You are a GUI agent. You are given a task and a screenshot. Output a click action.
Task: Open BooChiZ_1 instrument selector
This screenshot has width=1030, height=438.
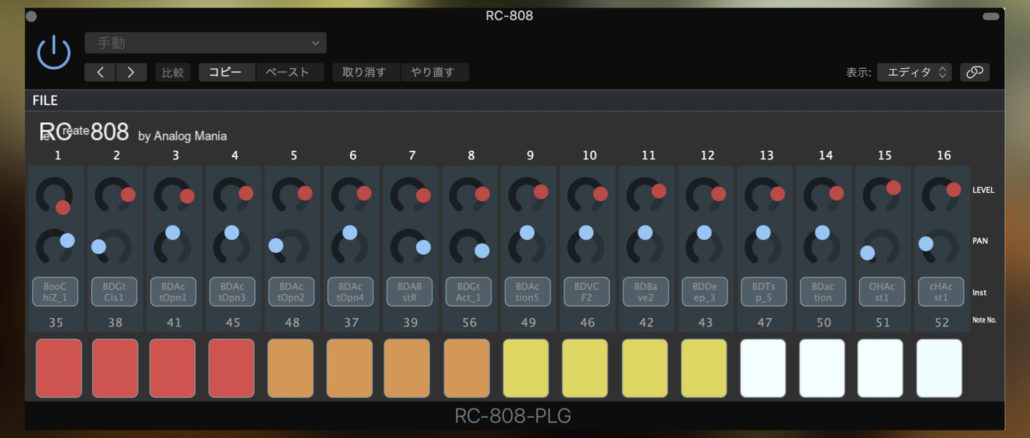(x=55, y=292)
